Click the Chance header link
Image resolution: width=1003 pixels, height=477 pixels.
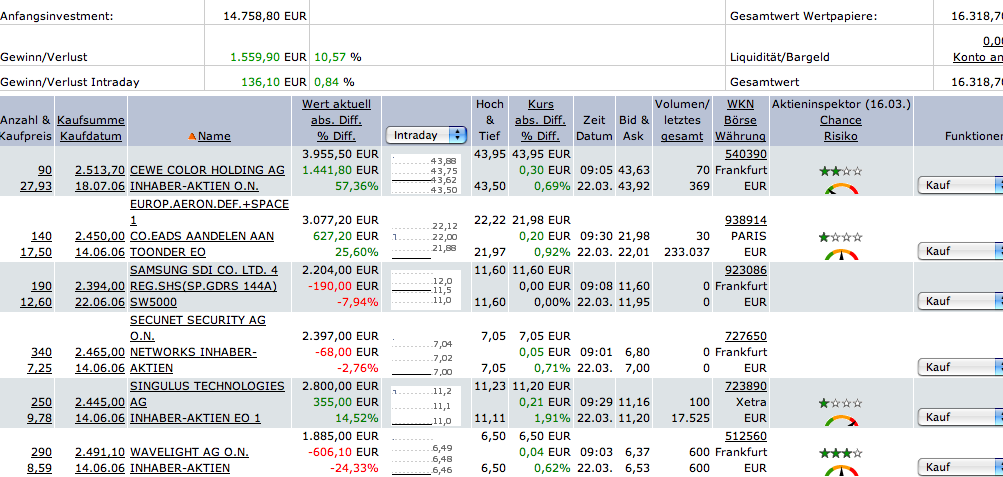click(840, 120)
